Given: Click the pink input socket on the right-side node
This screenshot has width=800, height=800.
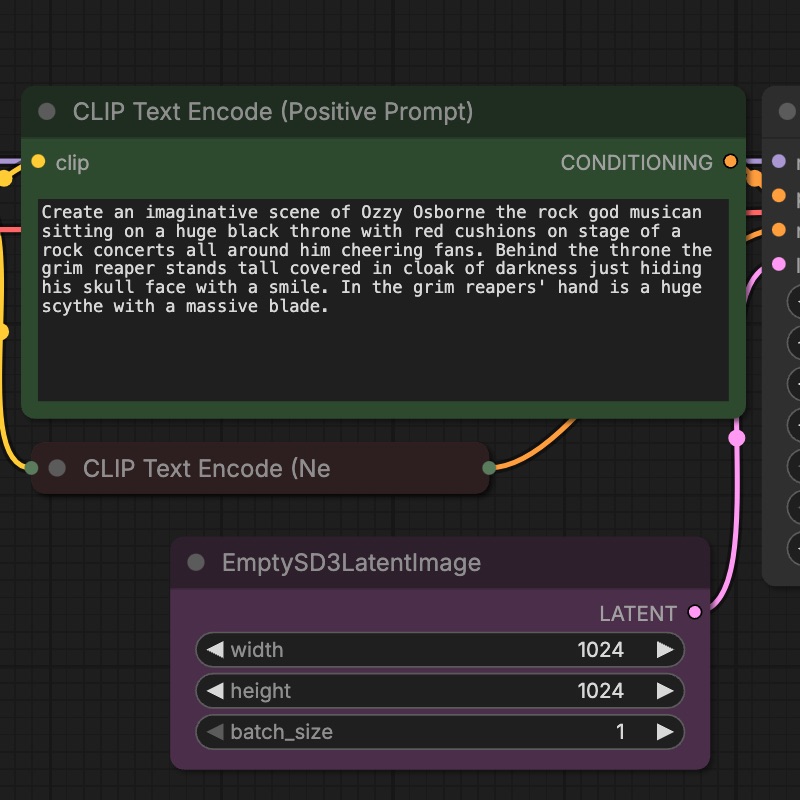Looking at the screenshot, I should 778,262.
